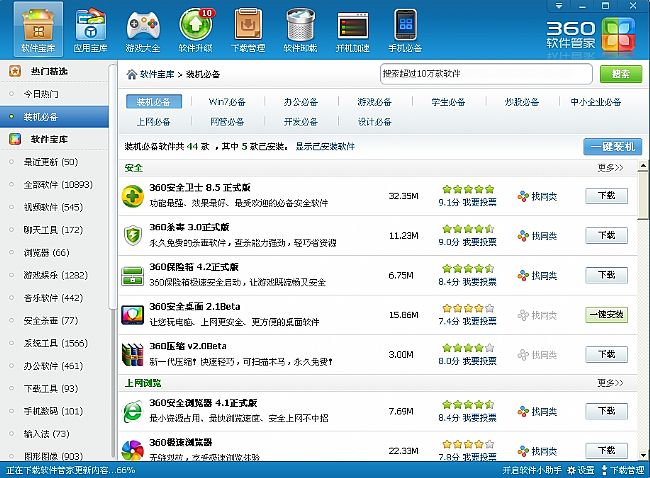Image resolution: width=650 pixels, height=478 pixels.
Task: Select the Win7必备 tab
Action: pyautogui.click(x=227, y=102)
